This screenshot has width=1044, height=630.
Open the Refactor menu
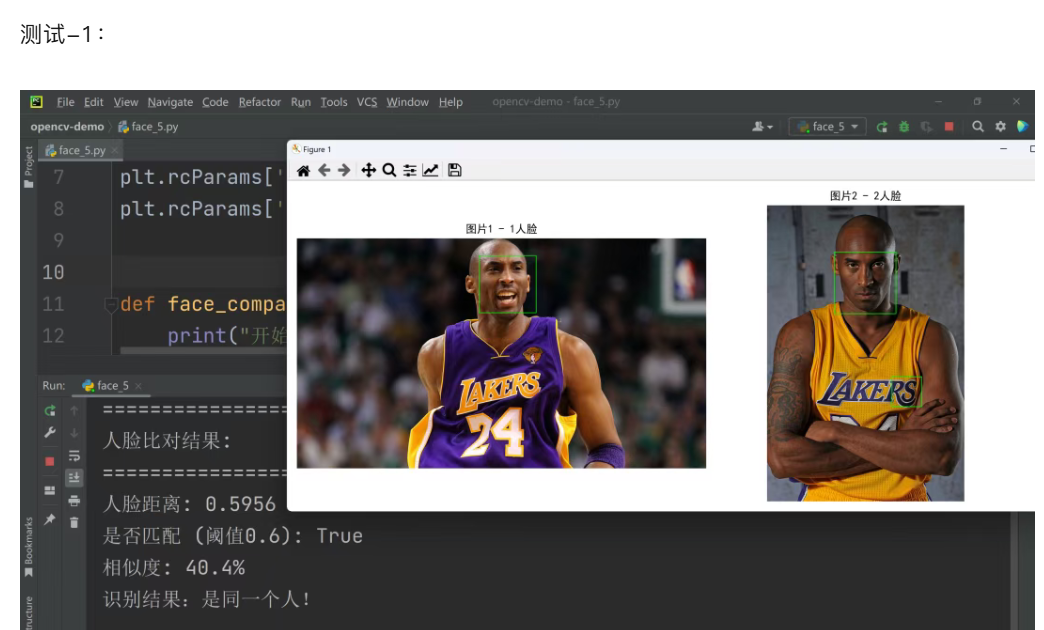(x=260, y=102)
